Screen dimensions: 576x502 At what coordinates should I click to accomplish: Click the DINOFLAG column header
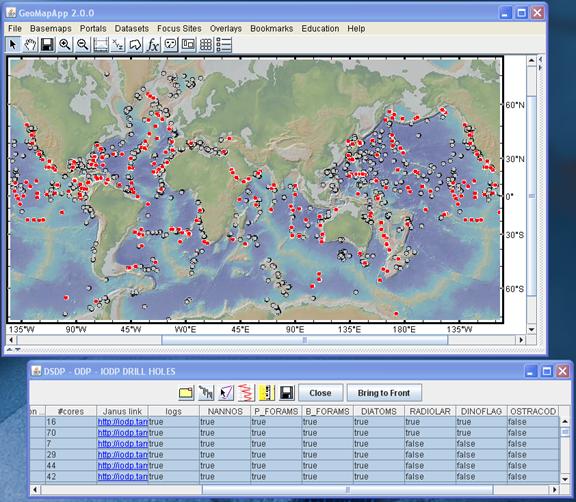(482, 412)
